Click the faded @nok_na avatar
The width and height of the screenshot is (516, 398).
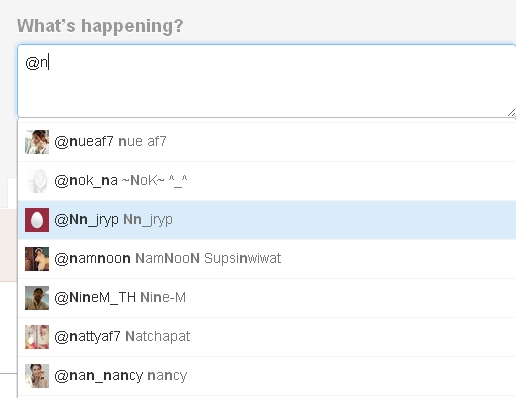37,181
